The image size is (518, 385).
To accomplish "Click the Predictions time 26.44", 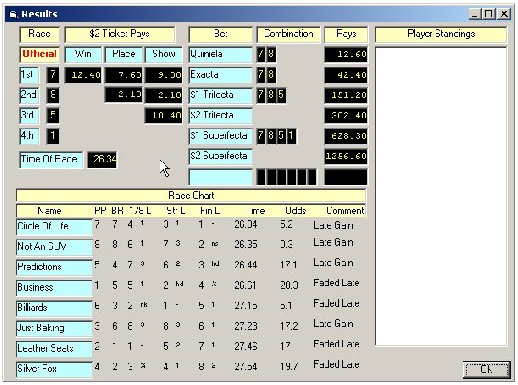I will (245, 265).
